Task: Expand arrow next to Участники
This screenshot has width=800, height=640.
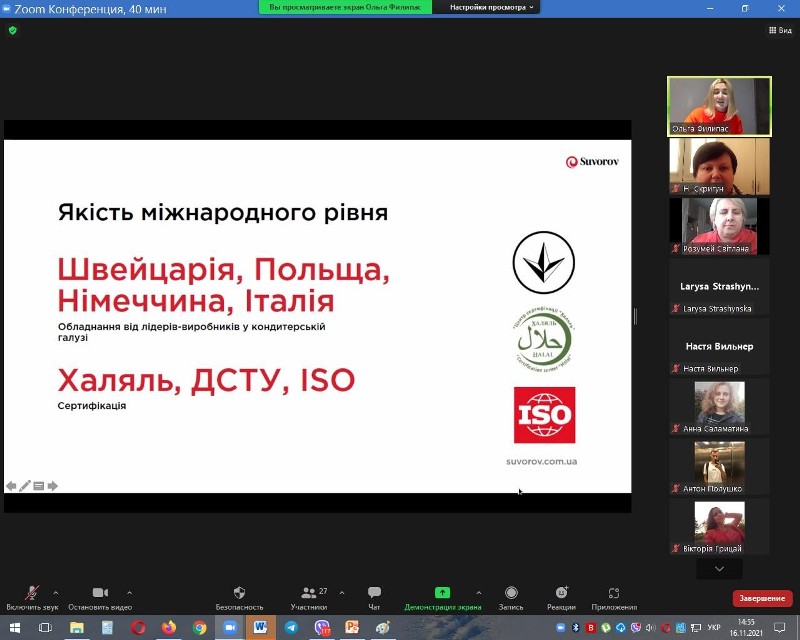Action: click(x=342, y=593)
